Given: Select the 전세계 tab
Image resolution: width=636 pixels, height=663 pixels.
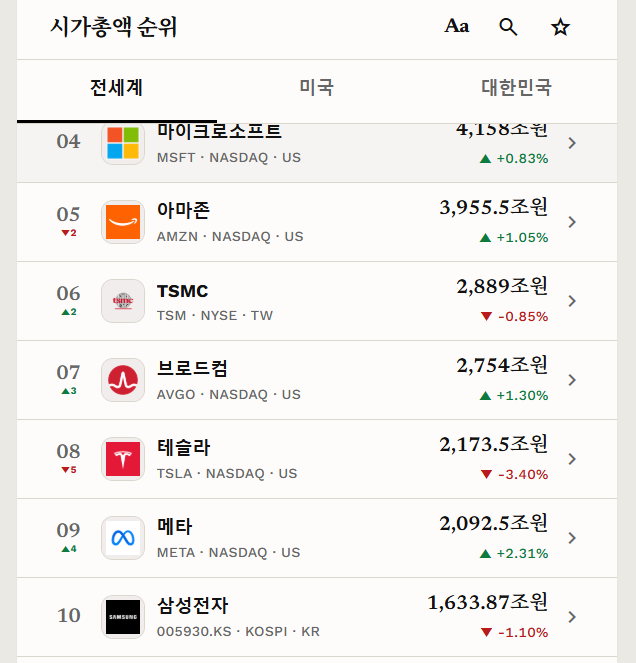Looking at the screenshot, I should [117, 88].
